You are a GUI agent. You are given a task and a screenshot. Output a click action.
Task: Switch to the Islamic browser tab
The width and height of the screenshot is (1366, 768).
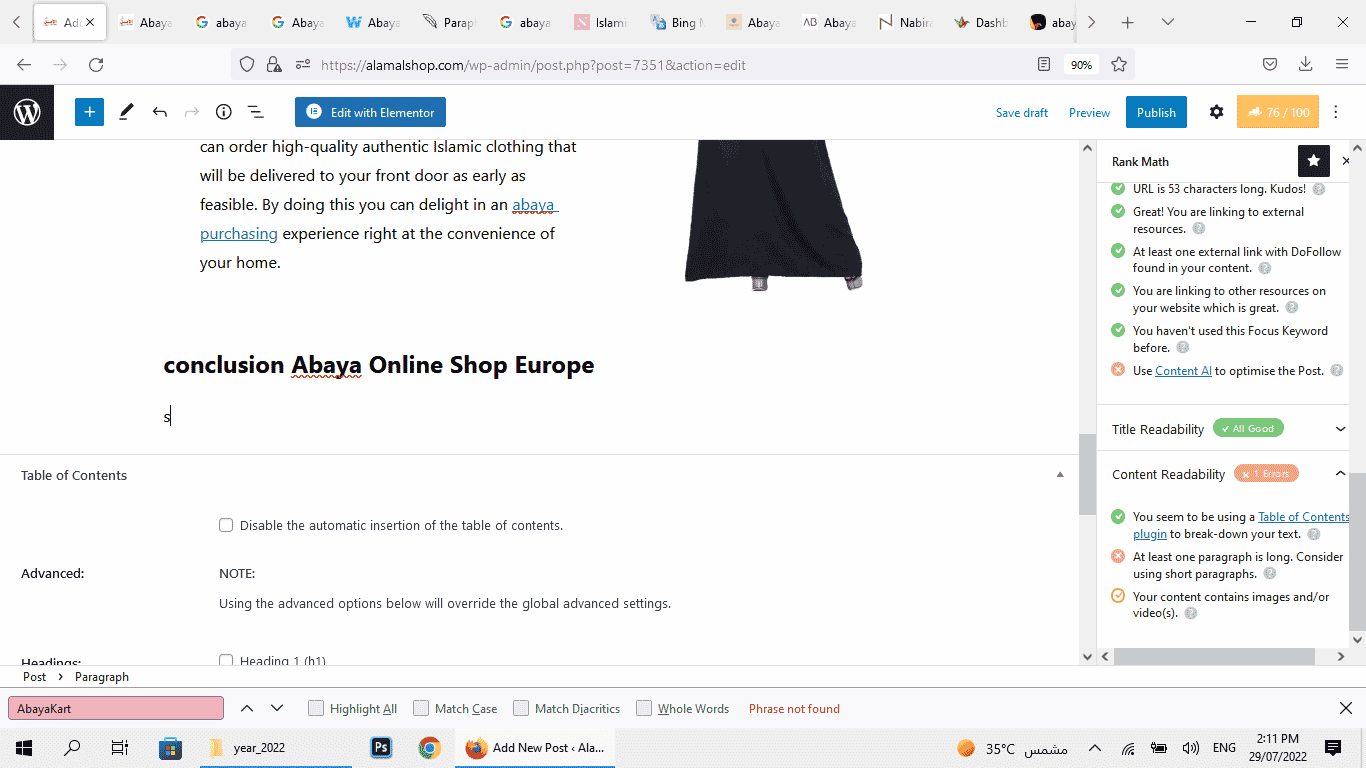click(601, 22)
